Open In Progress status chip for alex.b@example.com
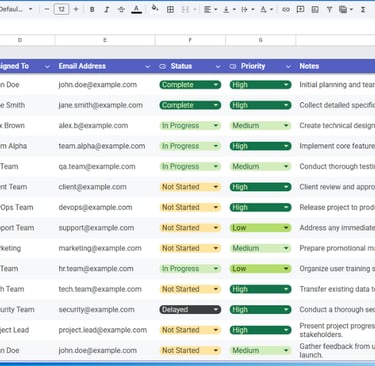The height and width of the screenshot is (366, 375). coord(190,126)
